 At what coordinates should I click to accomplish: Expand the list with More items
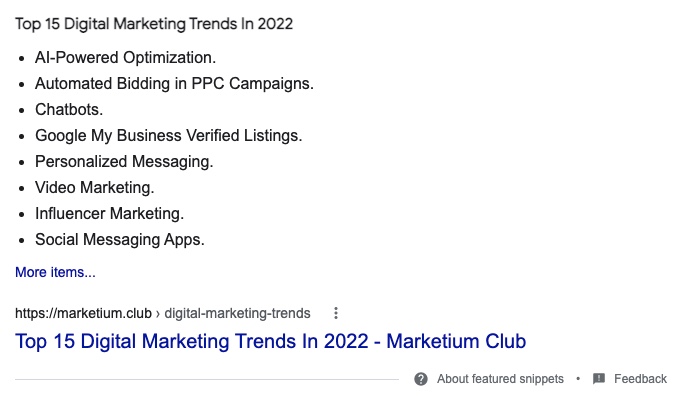point(55,272)
